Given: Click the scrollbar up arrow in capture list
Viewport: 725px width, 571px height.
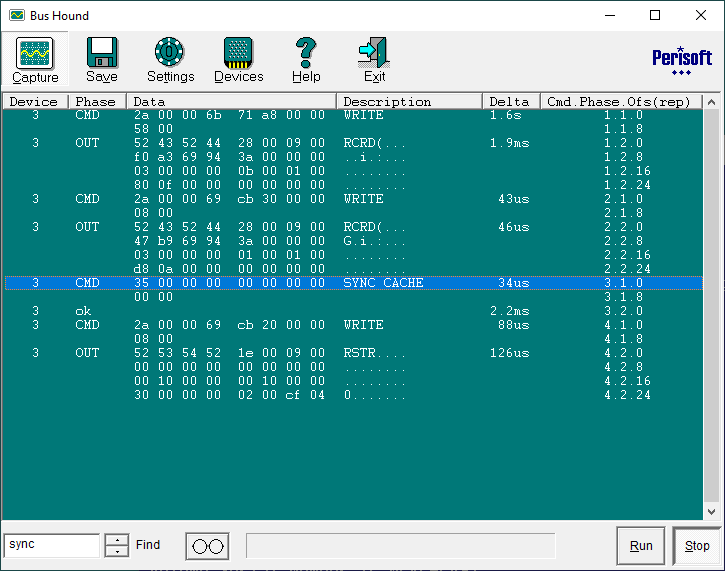Looking at the screenshot, I should point(711,102).
